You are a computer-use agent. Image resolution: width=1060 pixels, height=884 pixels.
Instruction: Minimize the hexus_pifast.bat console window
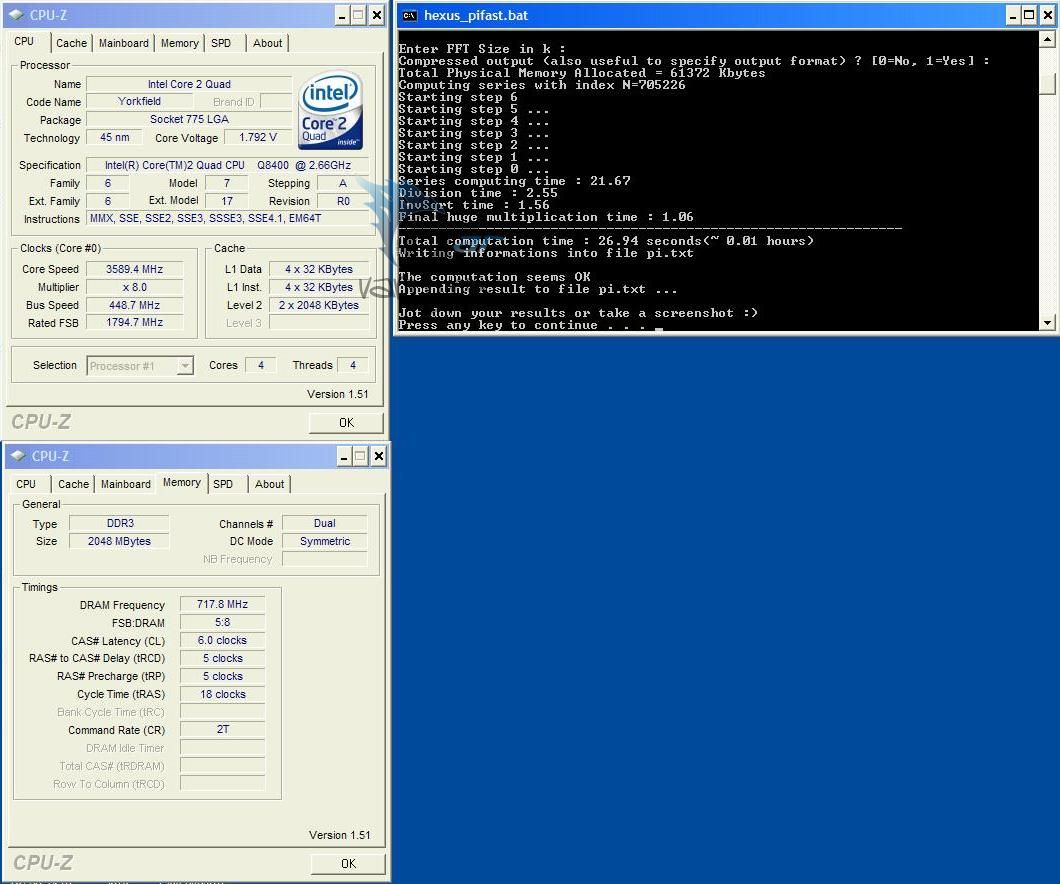point(1013,16)
